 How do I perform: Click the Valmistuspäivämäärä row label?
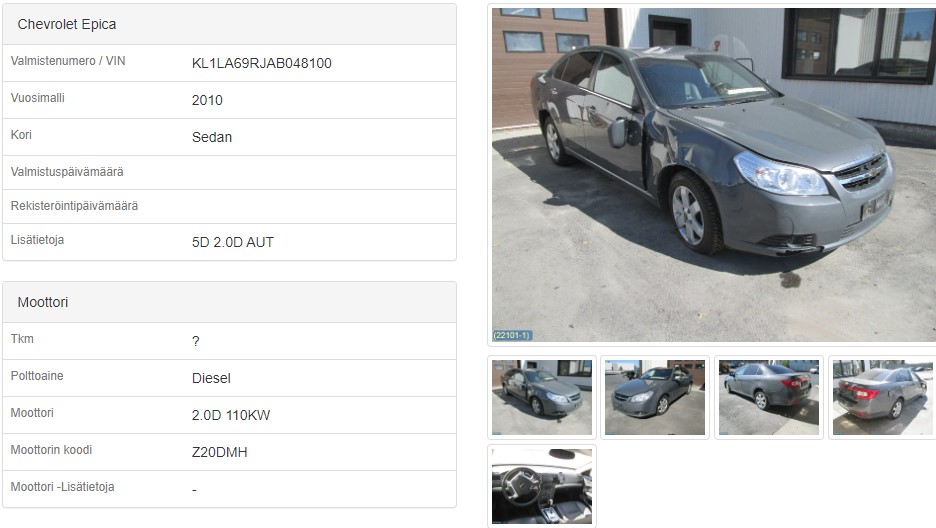pyautogui.click(x=67, y=172)
